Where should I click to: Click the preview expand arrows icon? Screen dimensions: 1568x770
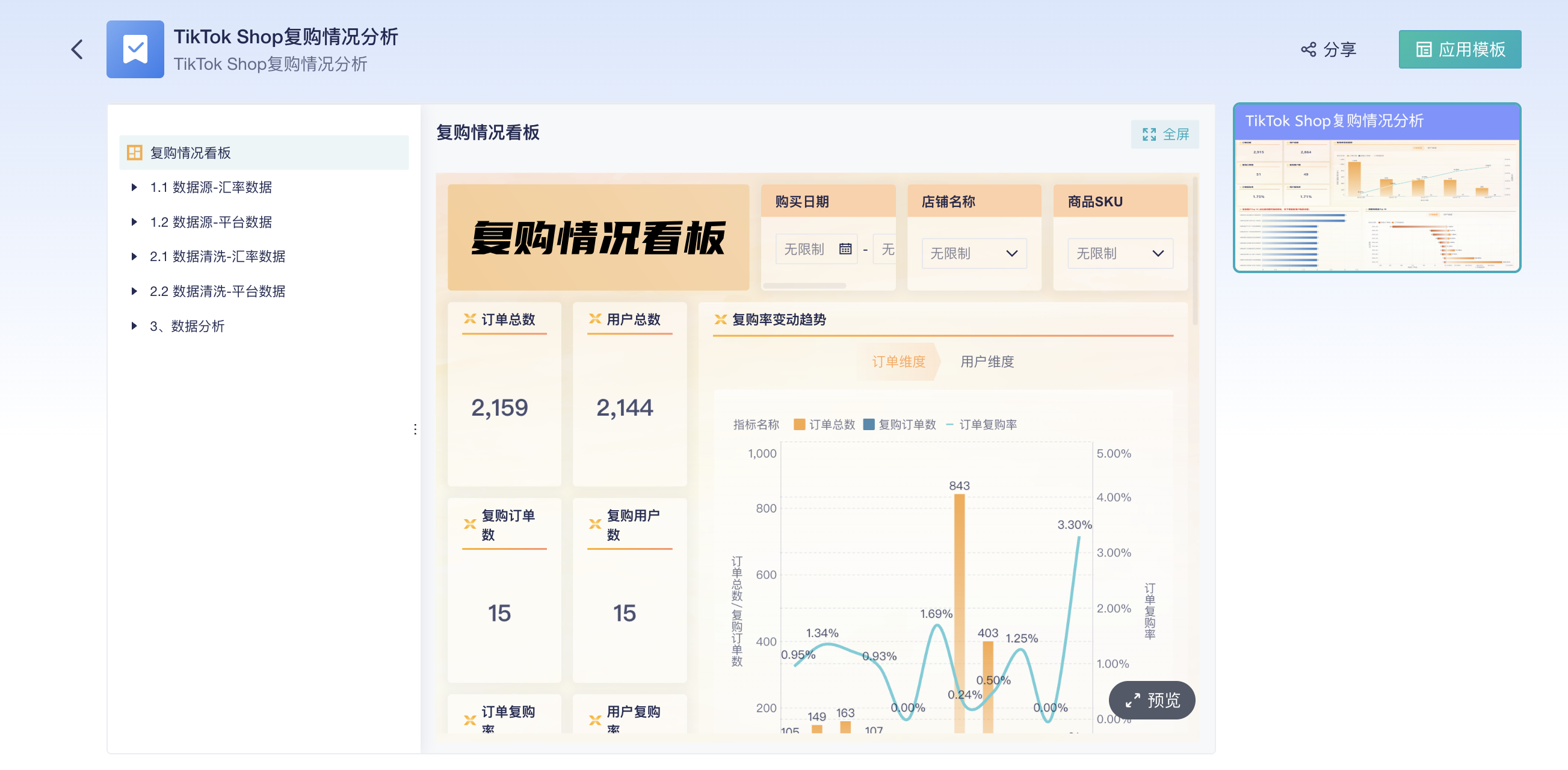[x=1132, y=700]
